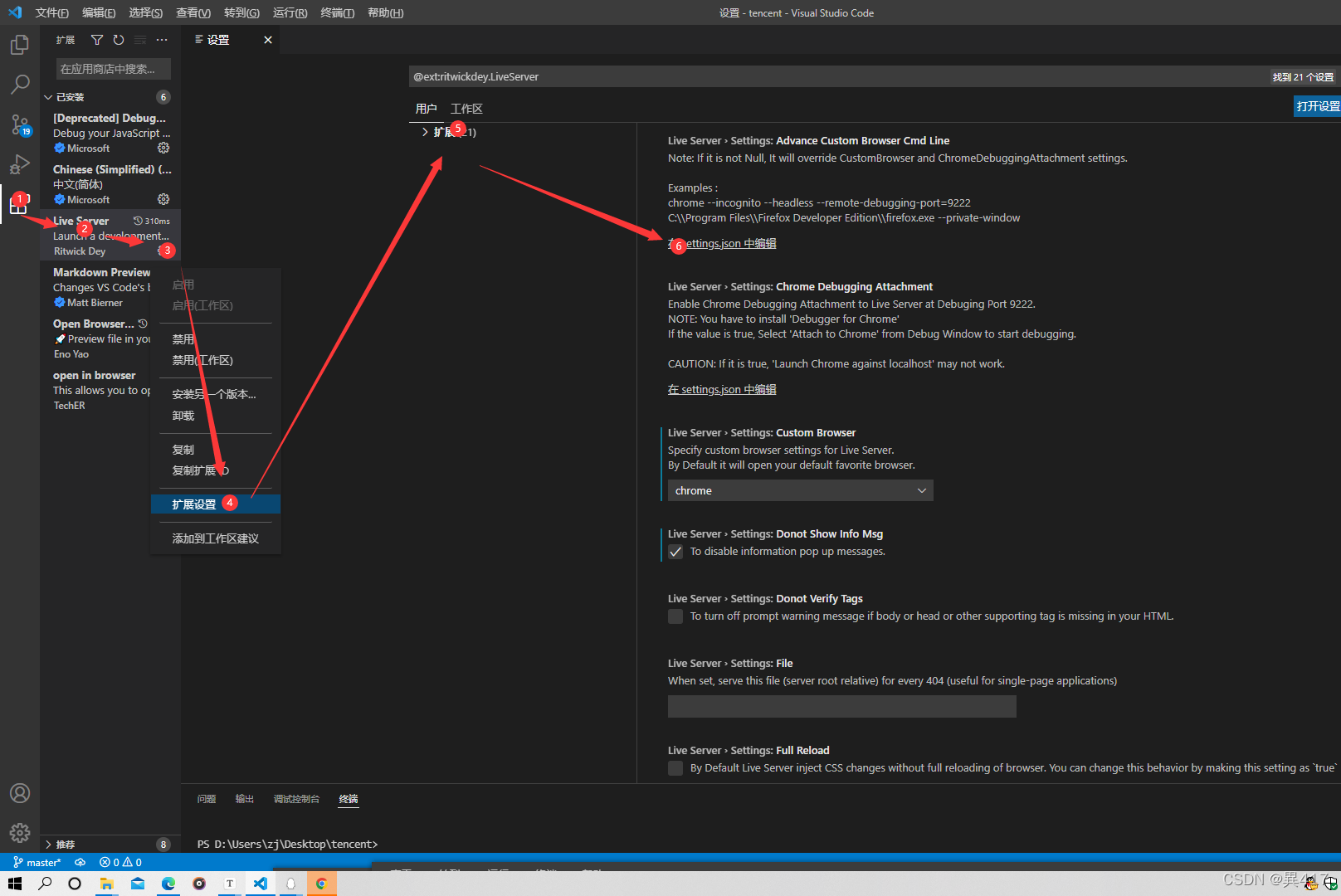Open the Run and Debug view
The width and height of the screenshot is (1341, 896).
click(x=20, y=164)
